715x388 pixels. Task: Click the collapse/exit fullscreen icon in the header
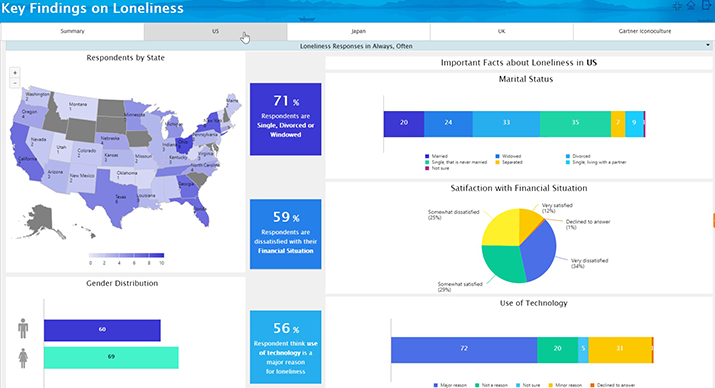point(677,6)
